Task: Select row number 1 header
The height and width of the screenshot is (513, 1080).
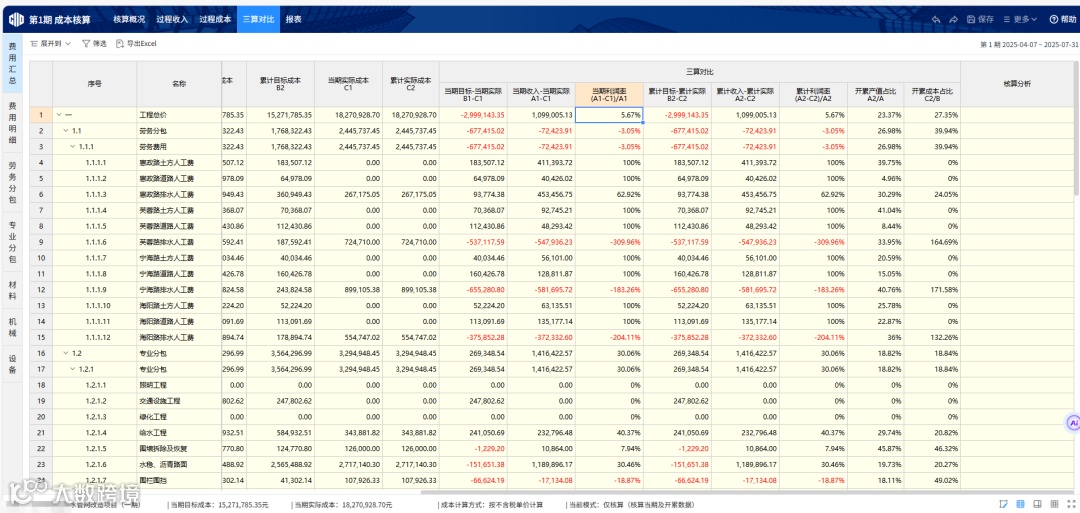Action: tap(41, 115)
